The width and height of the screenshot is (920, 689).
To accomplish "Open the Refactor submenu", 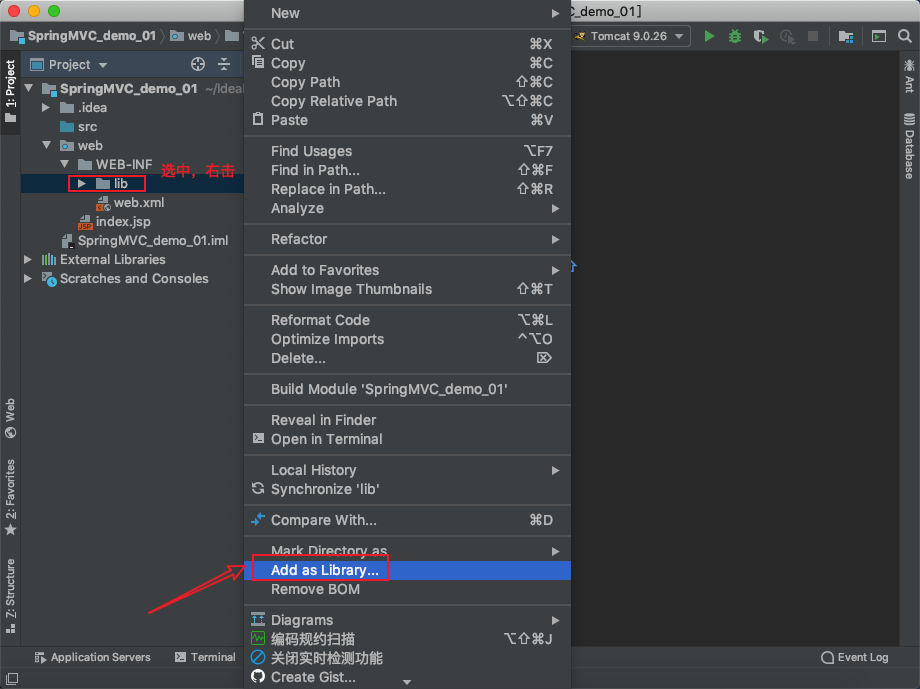I will tap(407, 239).
